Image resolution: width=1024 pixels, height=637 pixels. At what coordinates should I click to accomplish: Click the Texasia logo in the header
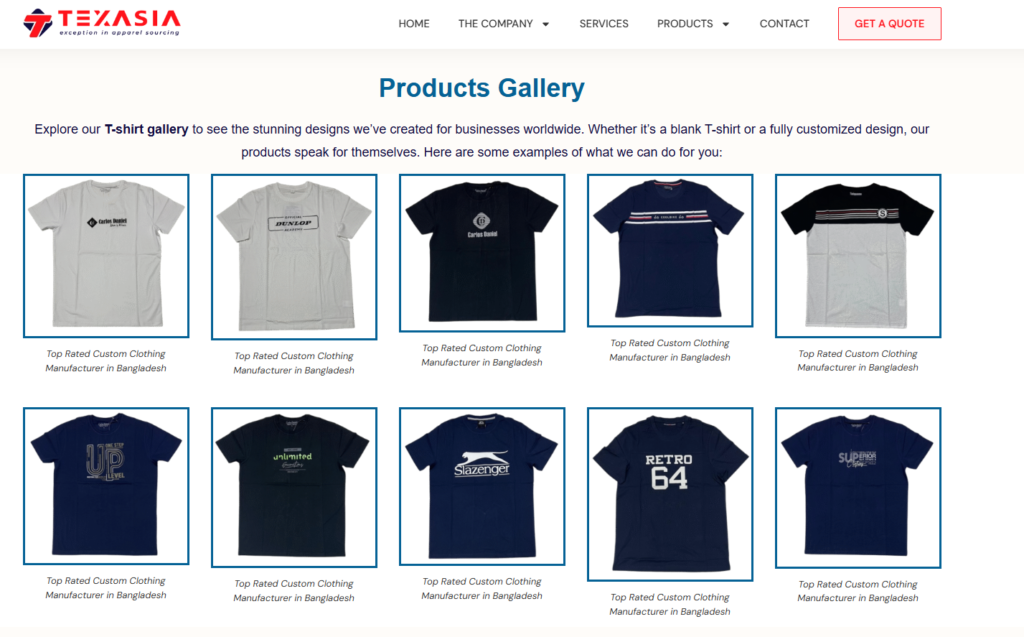point(102,23)
